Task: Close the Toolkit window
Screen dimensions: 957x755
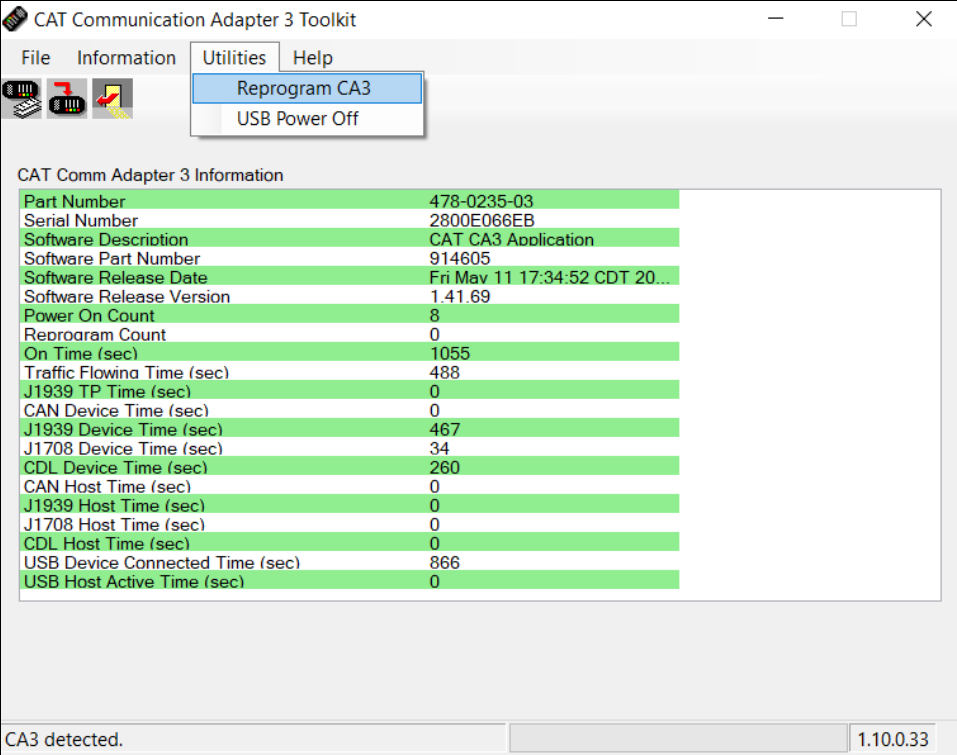Action: (x=924, y=19)
